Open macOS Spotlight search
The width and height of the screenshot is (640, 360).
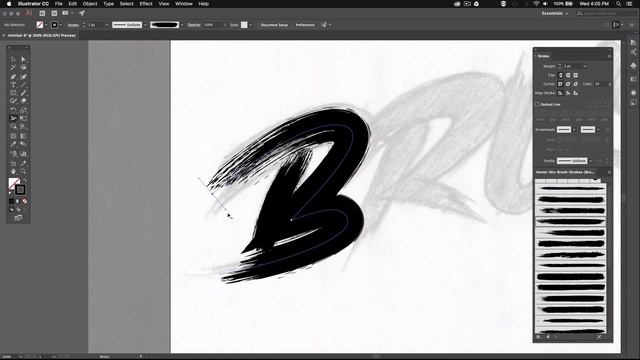(x=618, y=4)
